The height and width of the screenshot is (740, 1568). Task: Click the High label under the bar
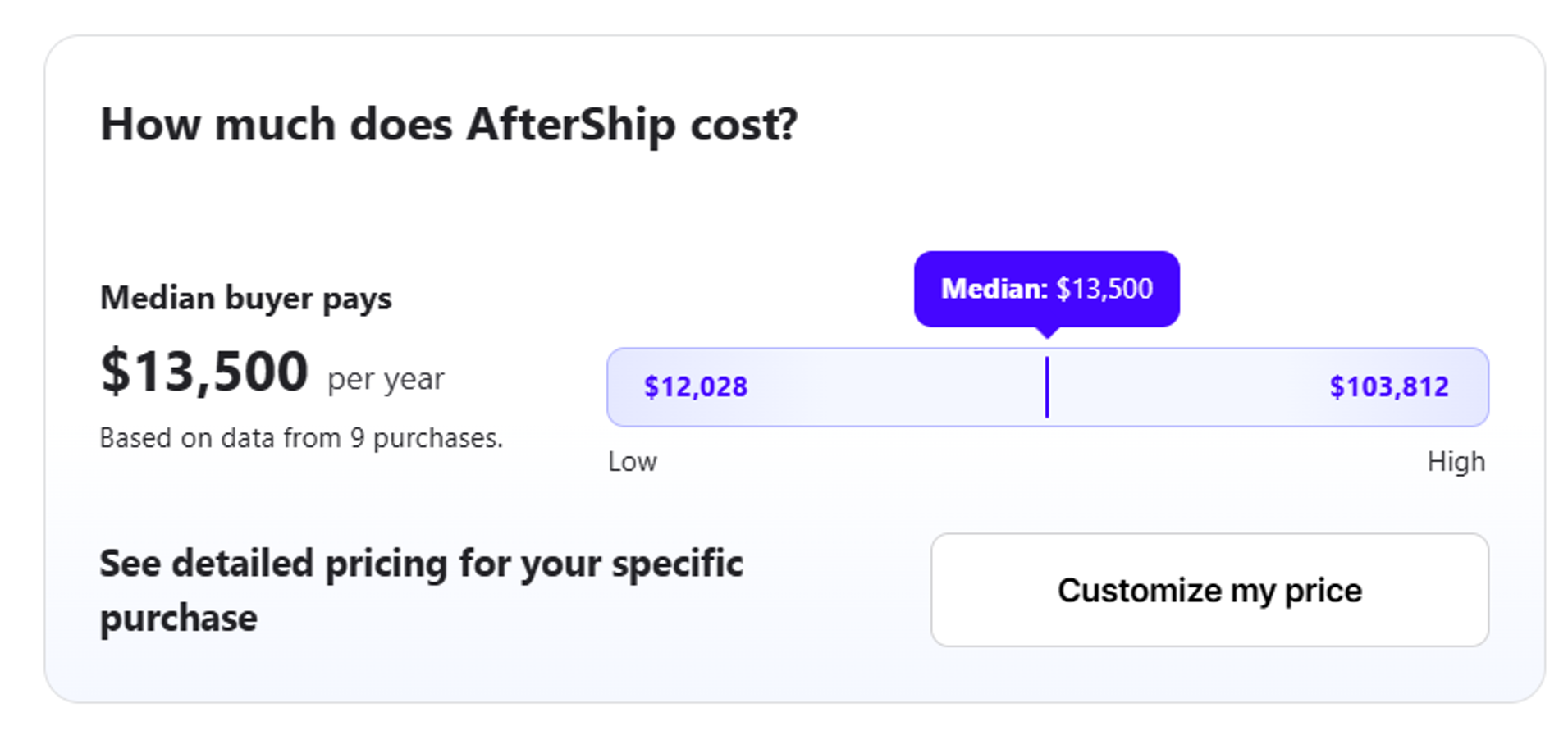coord(1456,462)
